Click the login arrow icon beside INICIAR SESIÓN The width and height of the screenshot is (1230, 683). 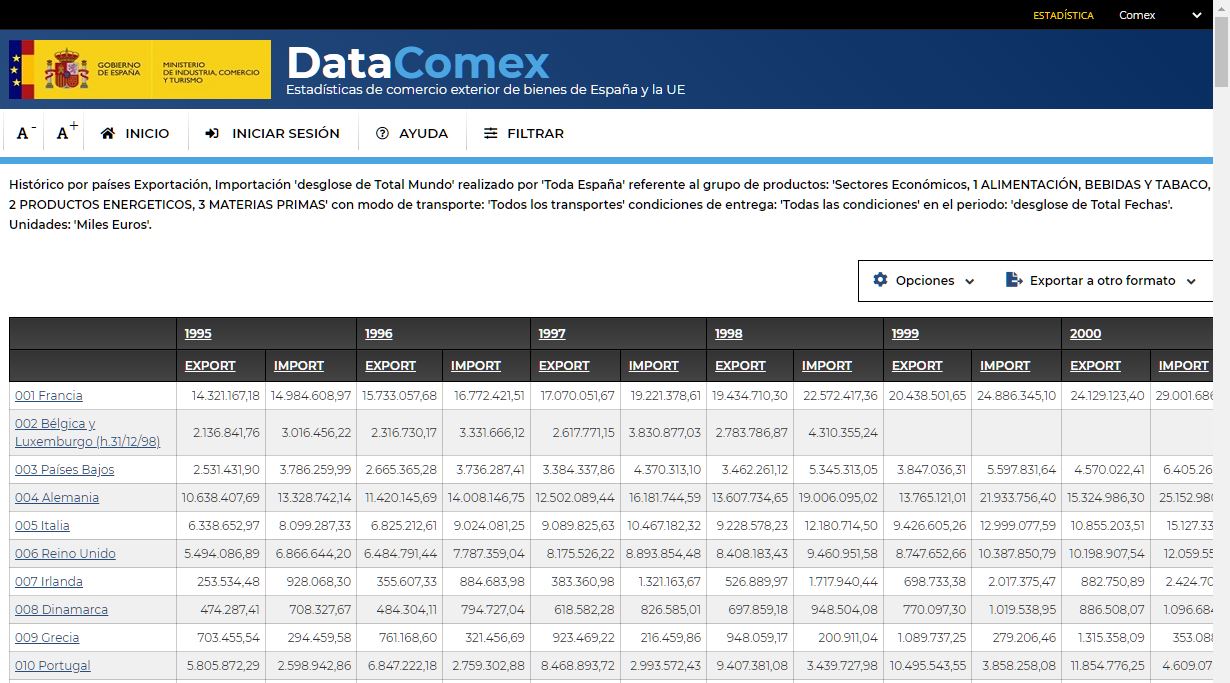point(212,133)
